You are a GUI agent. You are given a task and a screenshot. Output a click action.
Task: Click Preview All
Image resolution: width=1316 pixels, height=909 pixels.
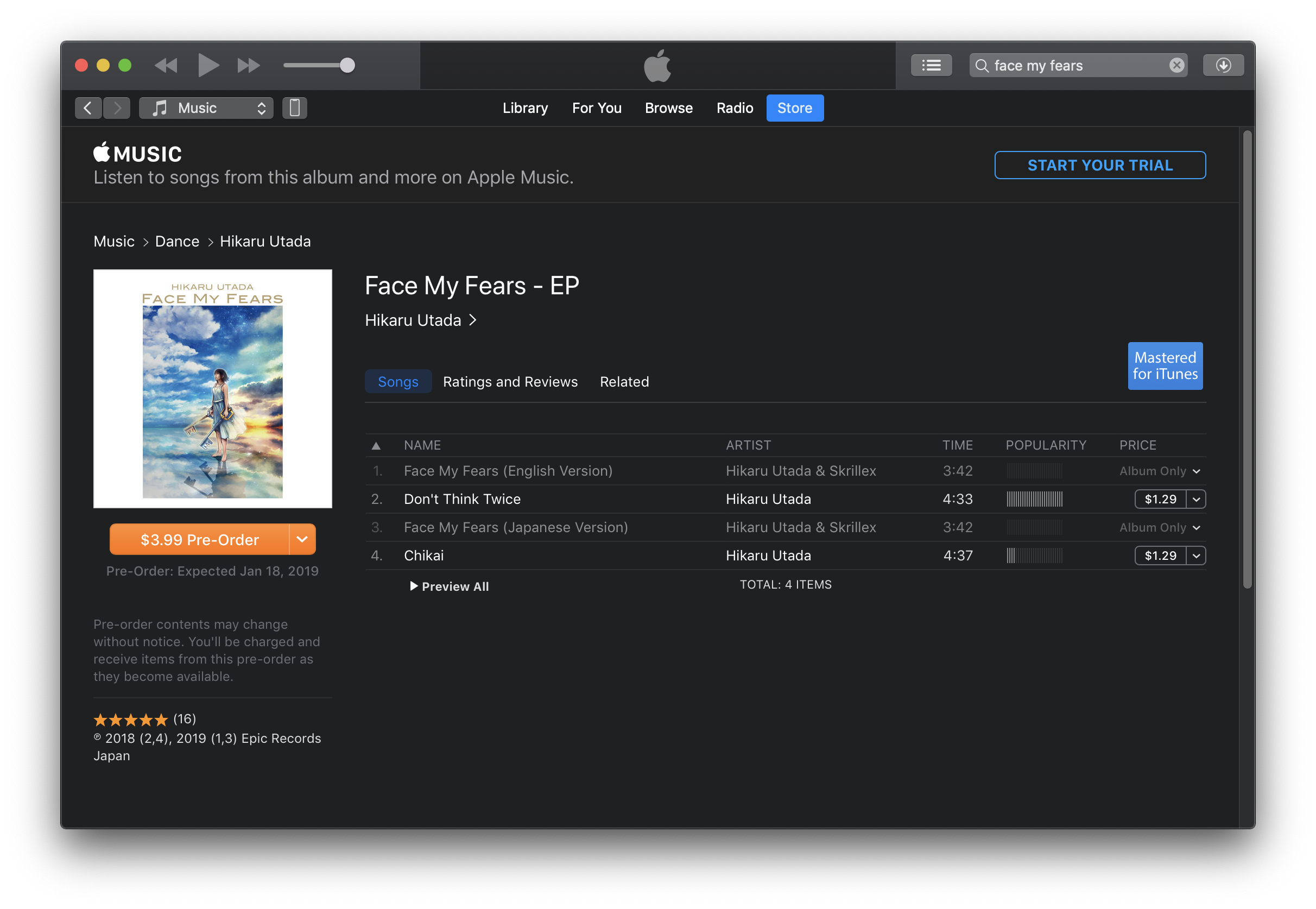click(449, 586)
